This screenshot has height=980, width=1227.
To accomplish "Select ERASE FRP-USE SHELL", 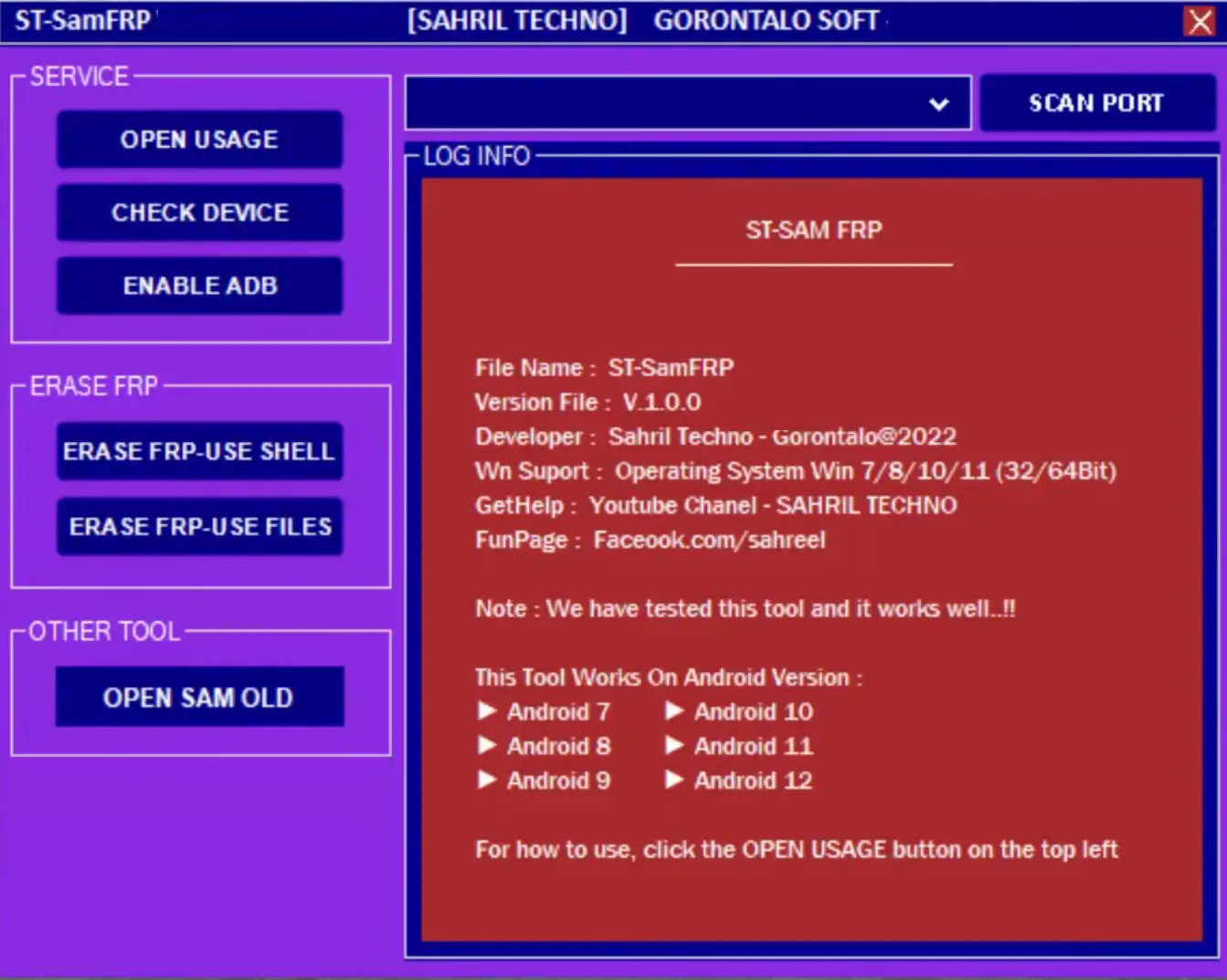I will coord(199,450).
